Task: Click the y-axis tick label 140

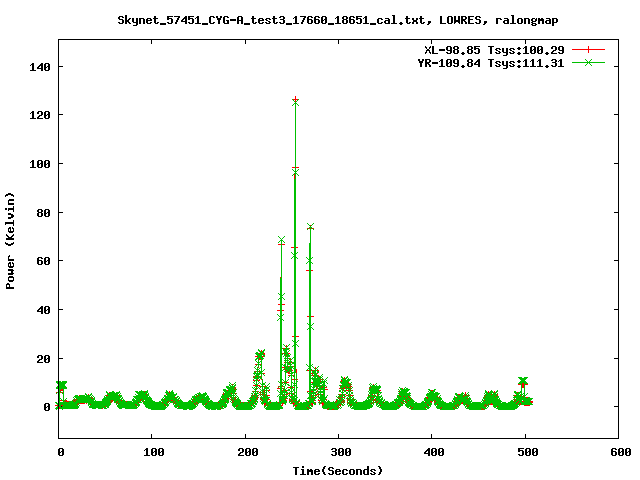Action: (x=40, y=67)
